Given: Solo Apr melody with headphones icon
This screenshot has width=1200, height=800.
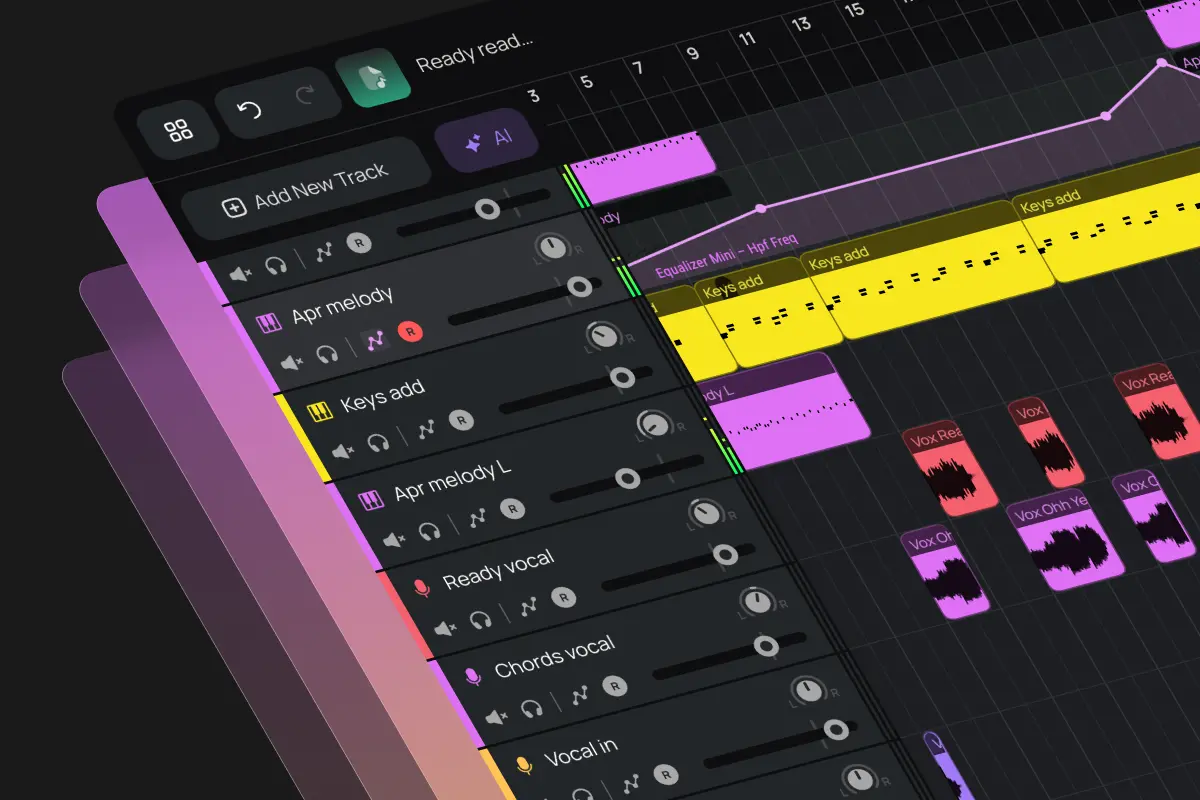Looking at the screenshot, I should point(327,353).
